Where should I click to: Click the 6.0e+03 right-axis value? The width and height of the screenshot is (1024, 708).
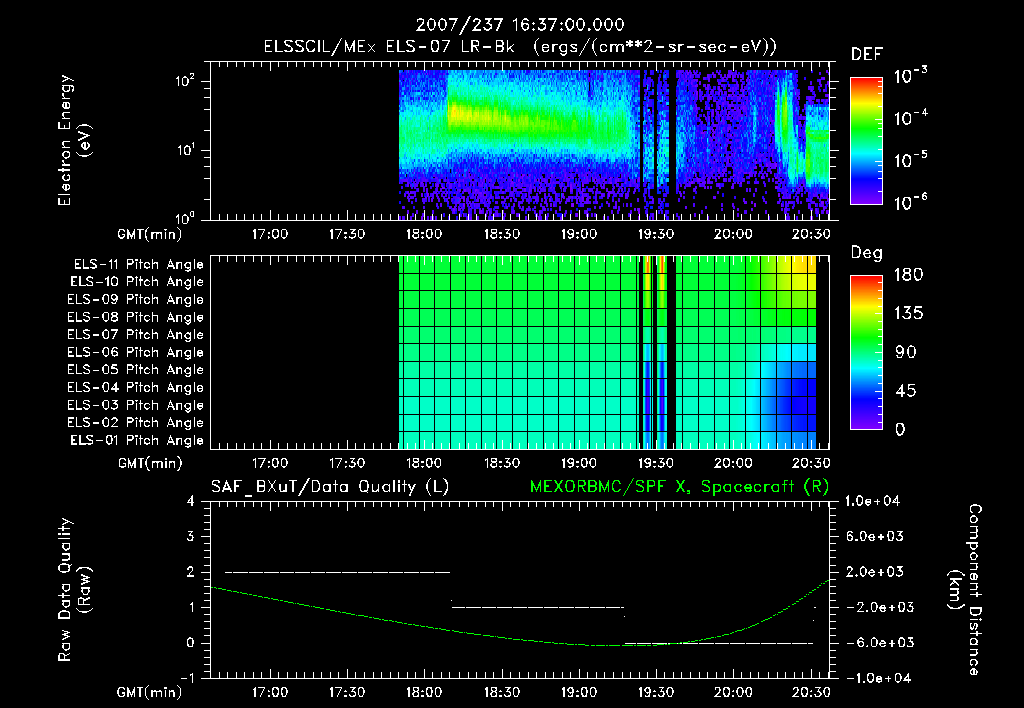[x=874, y=537]
